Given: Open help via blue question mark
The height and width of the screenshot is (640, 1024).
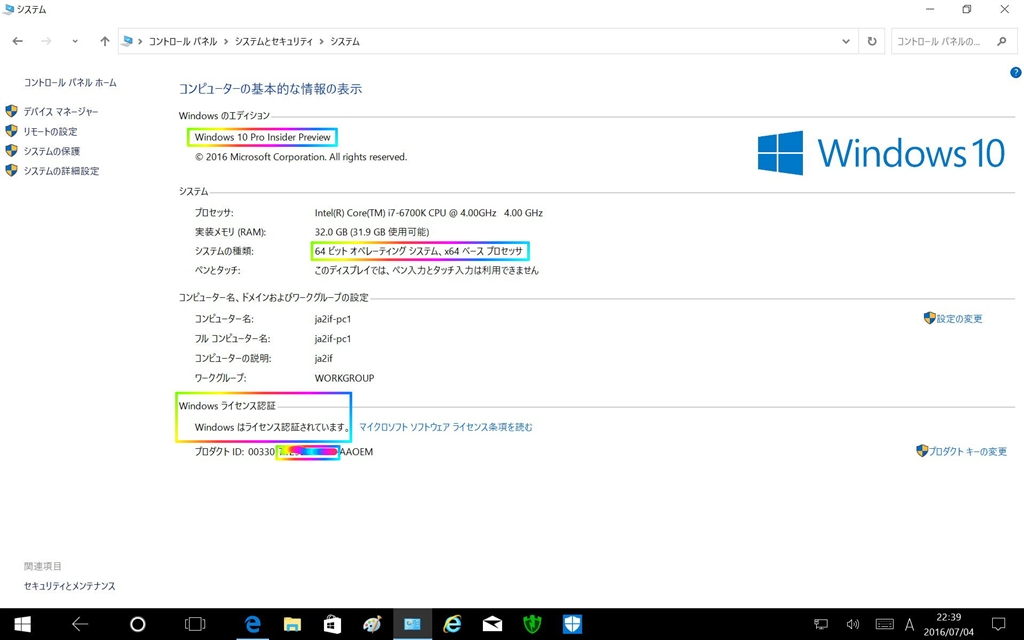Looking at the screenshot, I should click(x=1016, y=72).
